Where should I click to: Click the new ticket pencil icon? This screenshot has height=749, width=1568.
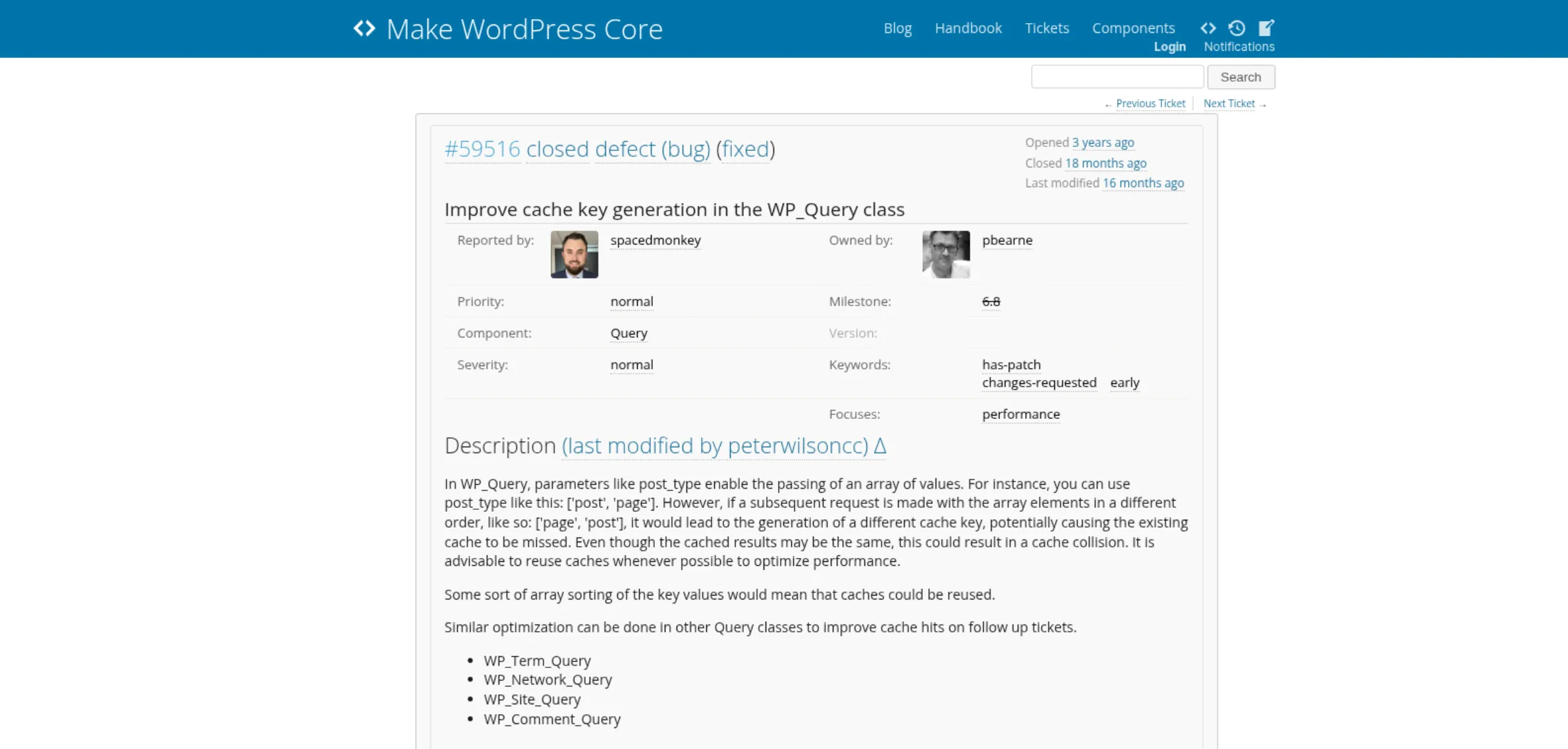(x=1266, y=28)
